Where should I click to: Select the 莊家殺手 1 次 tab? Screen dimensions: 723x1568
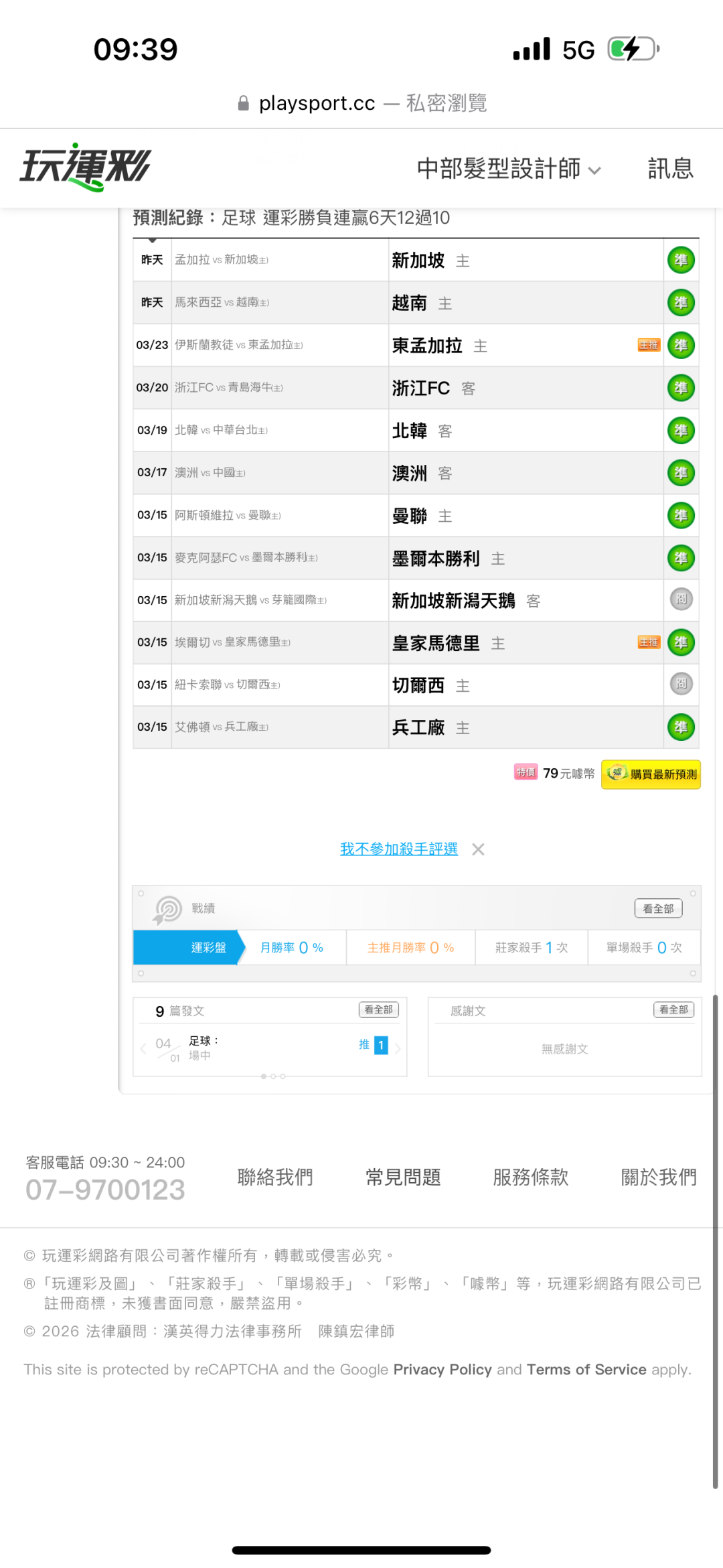tap(532, 948)
